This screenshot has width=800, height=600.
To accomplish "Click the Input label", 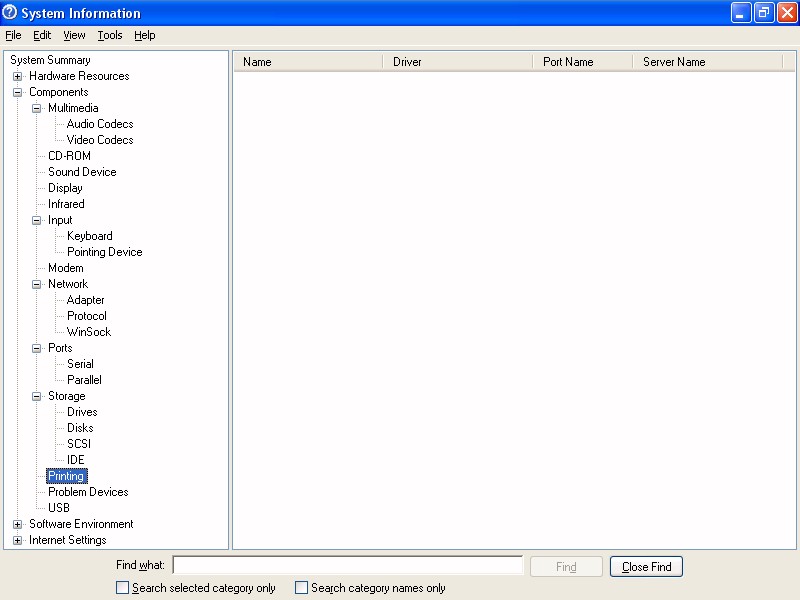I will pos(60,220).
